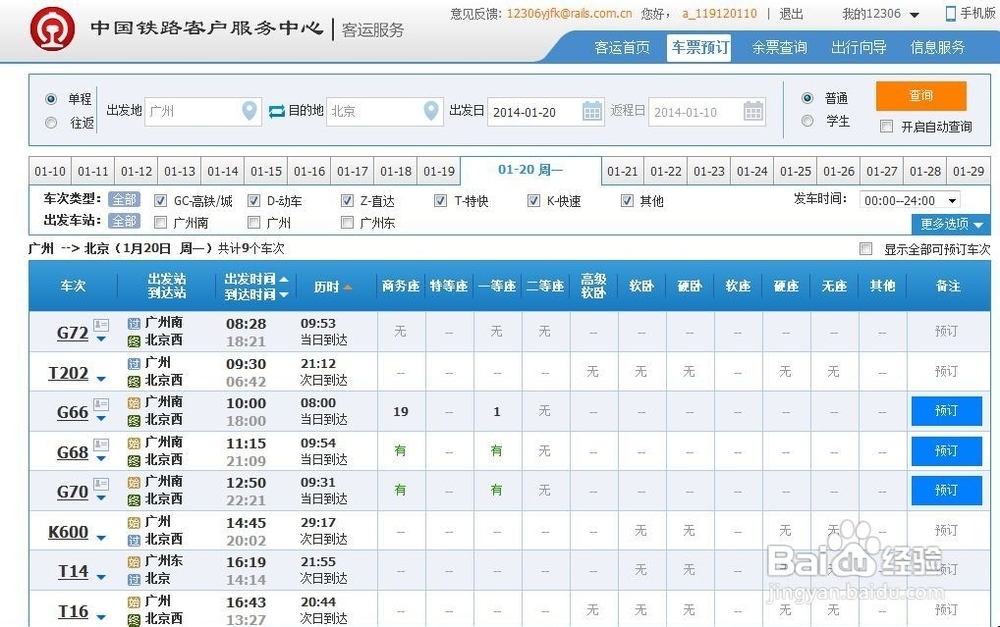
Task: Select the 学生 radio button
Action: tap(808, 120)
